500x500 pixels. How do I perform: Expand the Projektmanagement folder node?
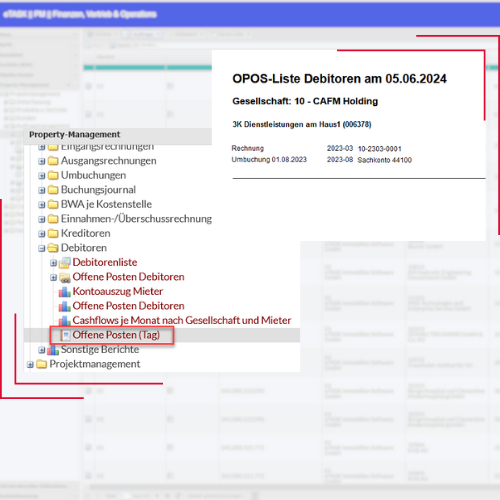coord(30,365)
